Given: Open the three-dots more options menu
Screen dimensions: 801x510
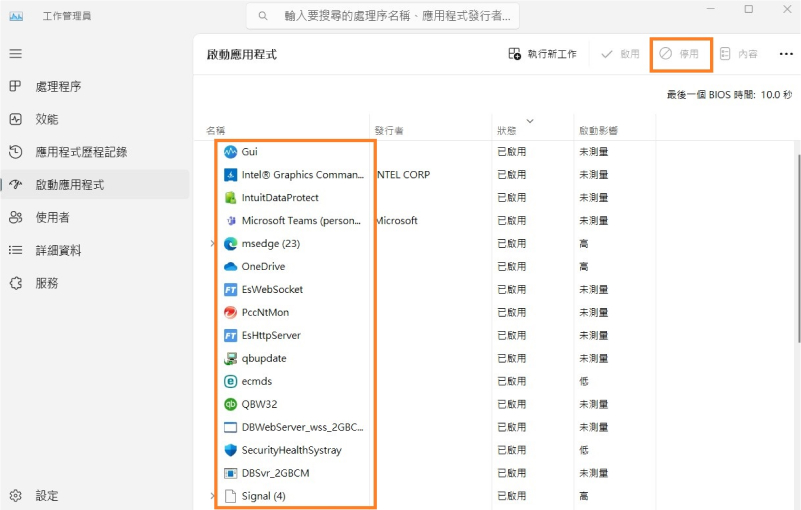Looking at the screenshot, I should (x=786, y=54).
